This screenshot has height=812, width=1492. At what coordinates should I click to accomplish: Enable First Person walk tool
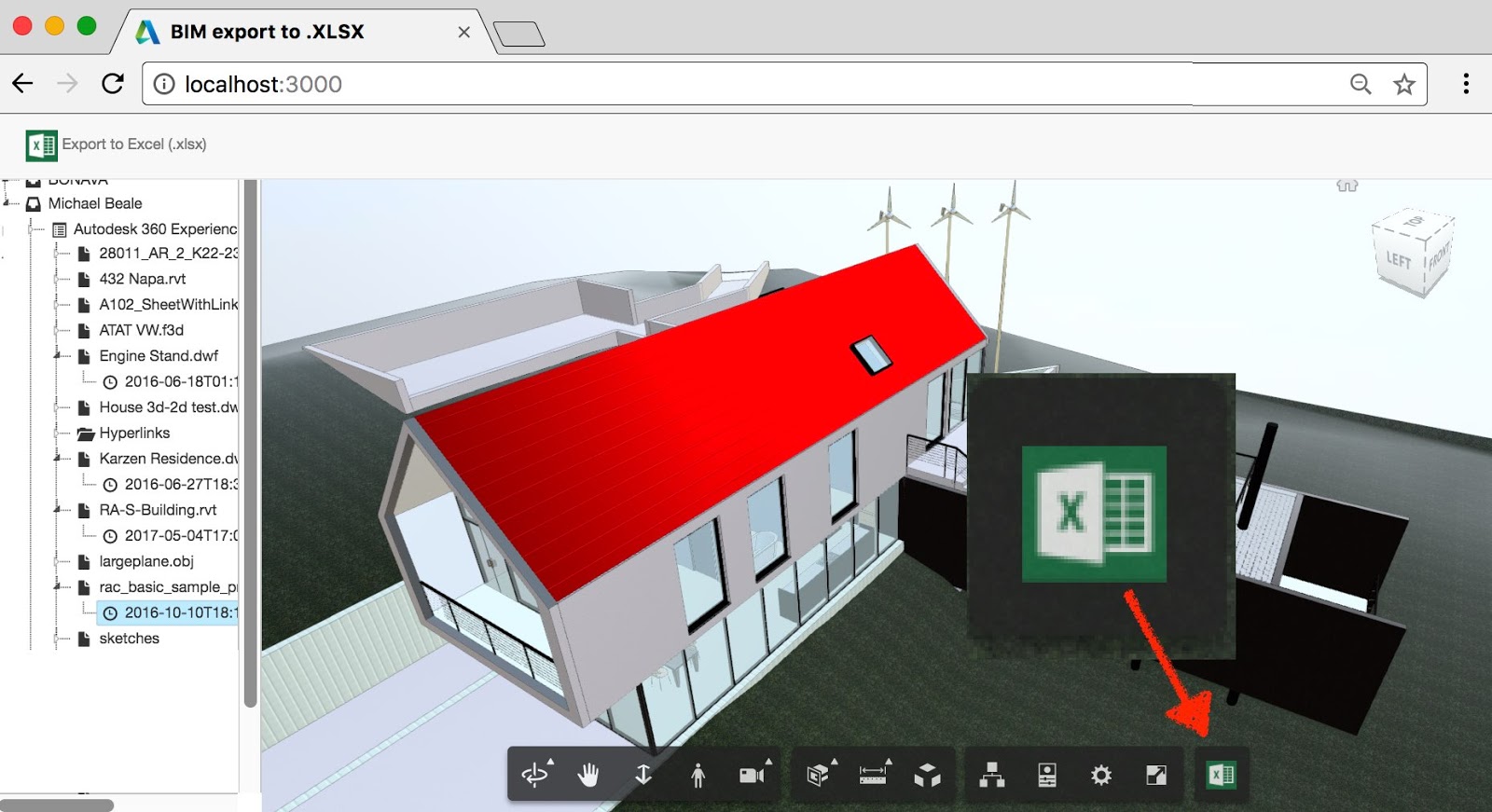pos(698,775)
